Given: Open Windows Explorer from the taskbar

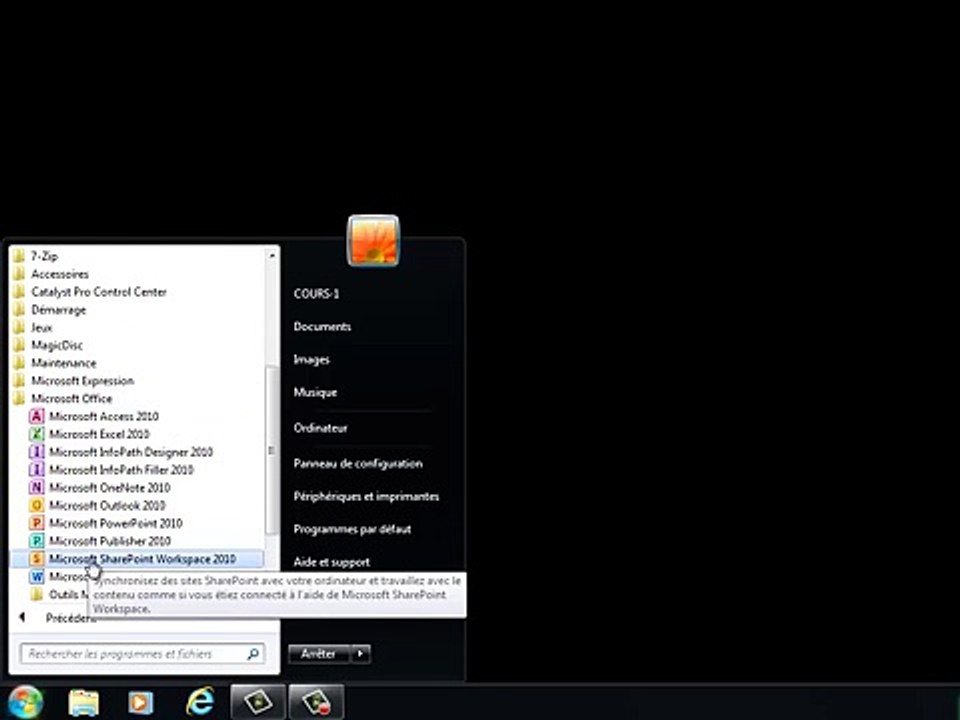Looking at the screenshot, I should click(84, 702).
